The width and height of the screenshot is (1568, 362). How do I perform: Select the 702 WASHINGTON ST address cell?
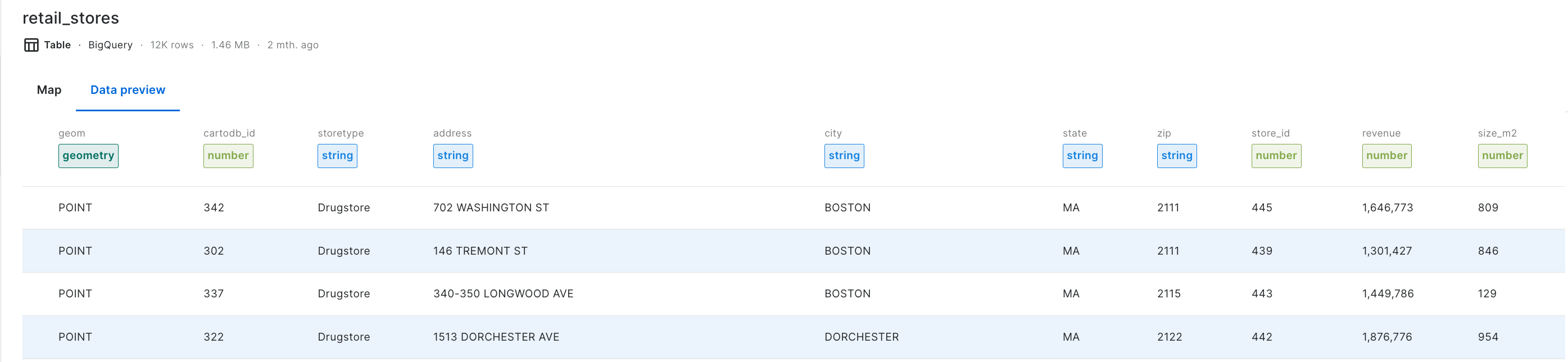point(491,208)
